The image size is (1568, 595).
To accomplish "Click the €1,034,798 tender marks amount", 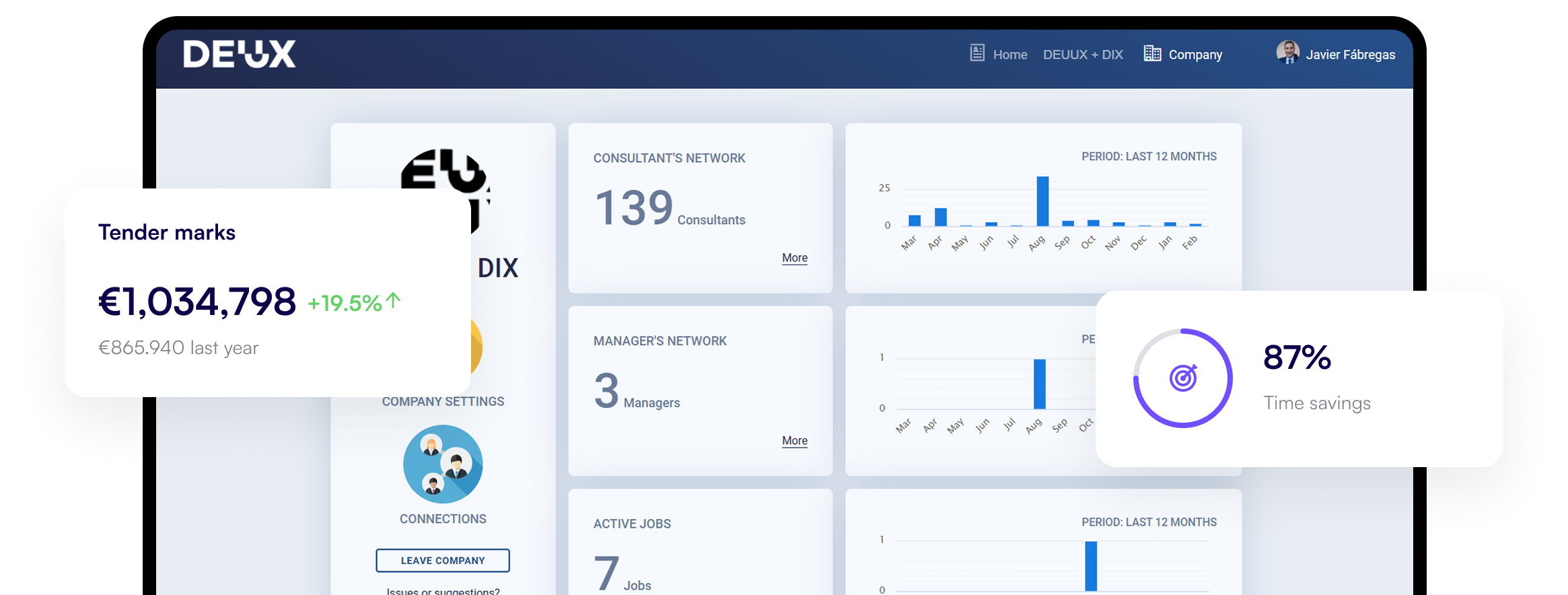I will (197, 301).
